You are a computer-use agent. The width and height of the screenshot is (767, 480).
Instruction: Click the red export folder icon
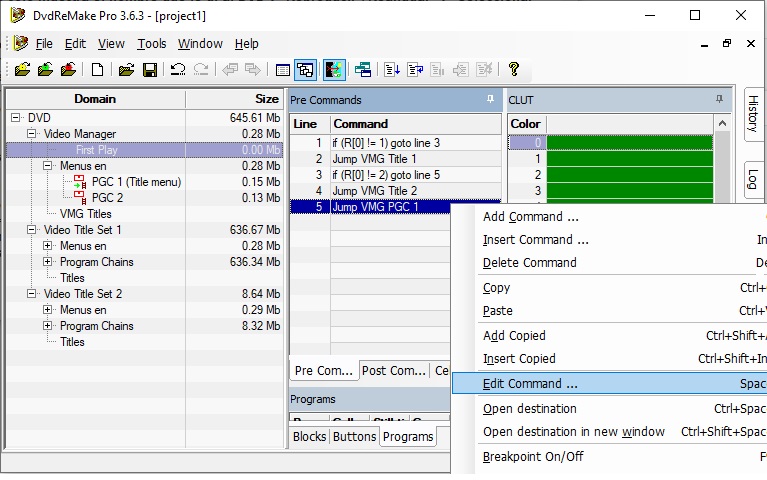click(x=68, y=69)
